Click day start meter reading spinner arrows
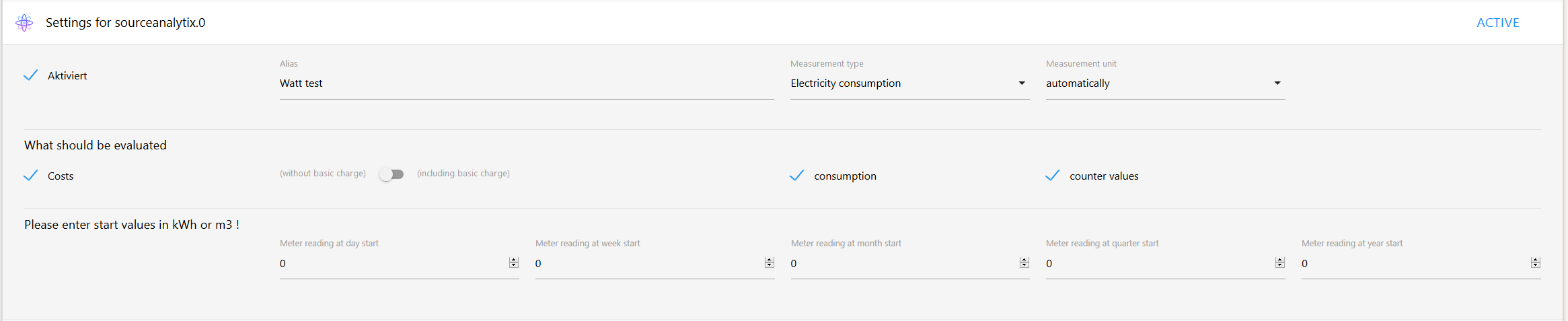This screenshot has height=321, width=1568. click(514, 262)
